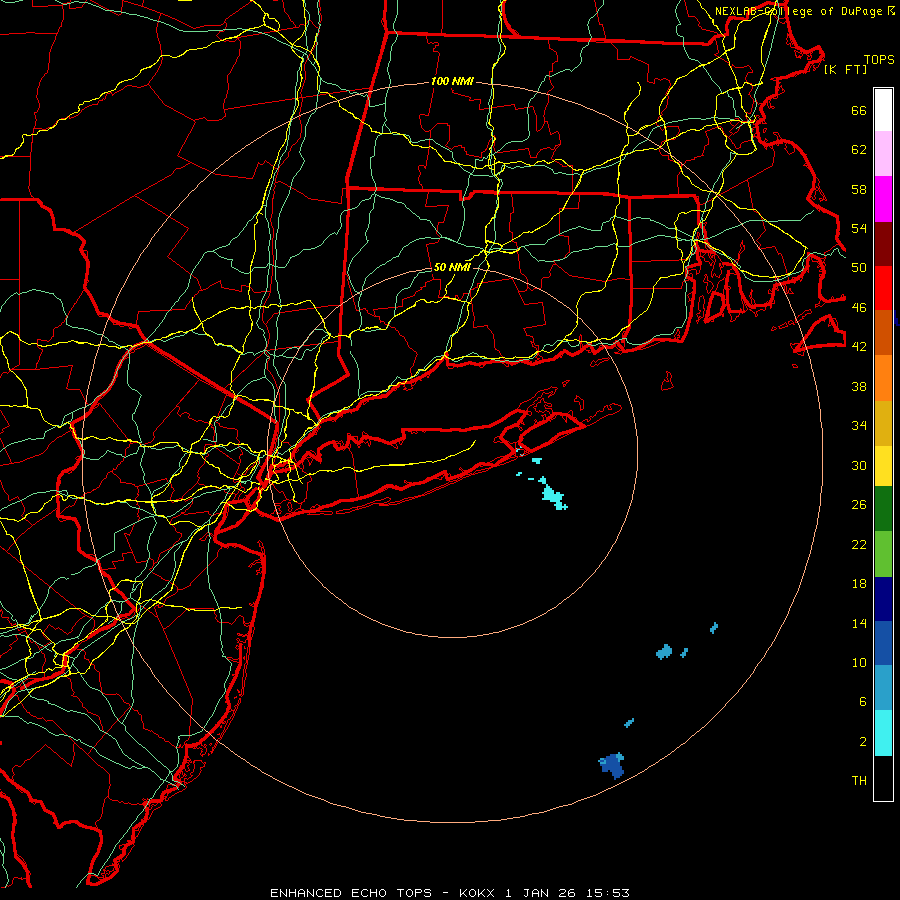The height and width of the screenshot is (900, 900).
Task: Pick the bright orange legend swatch
Action: point(883,378)
